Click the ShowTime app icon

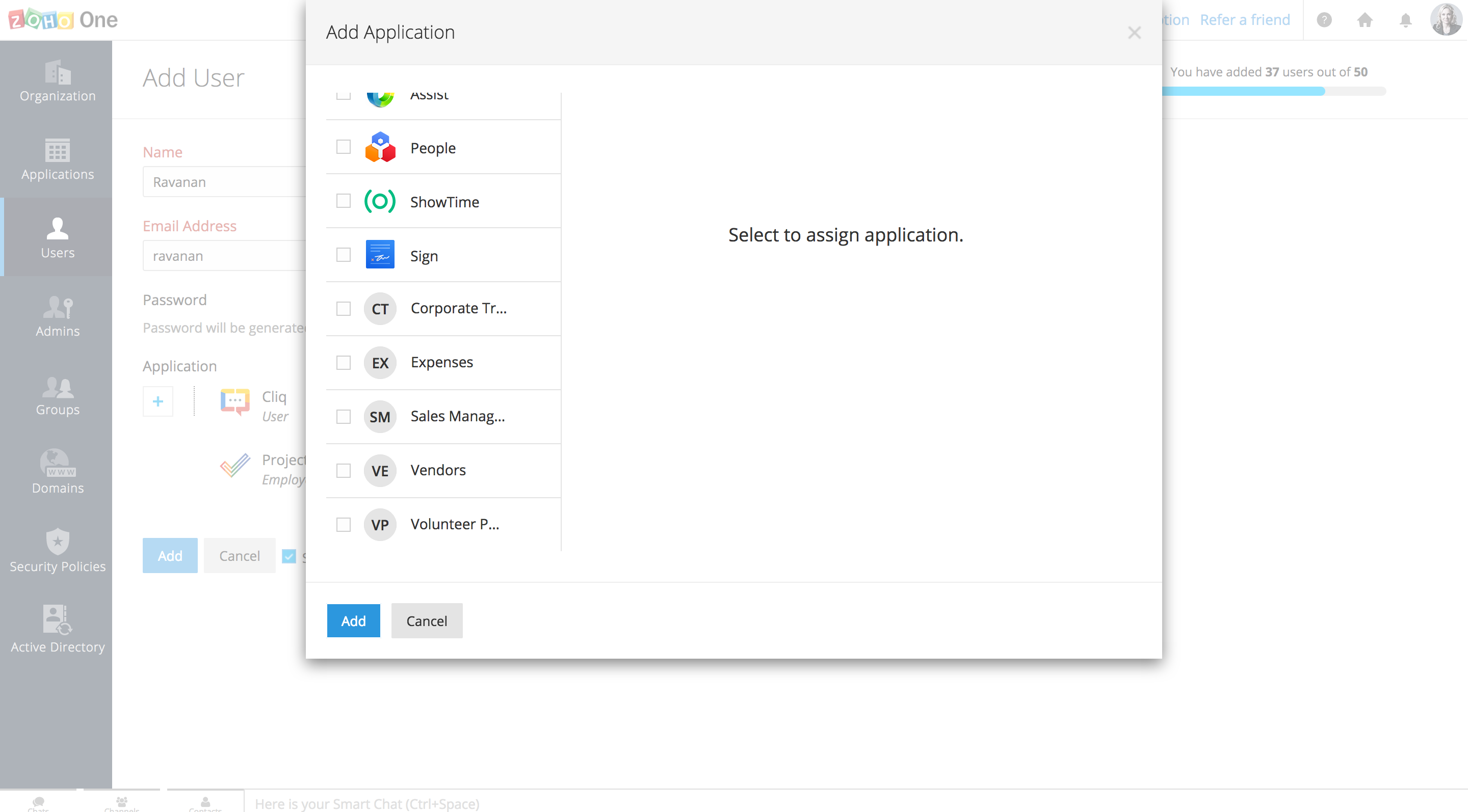click(380, 201)
